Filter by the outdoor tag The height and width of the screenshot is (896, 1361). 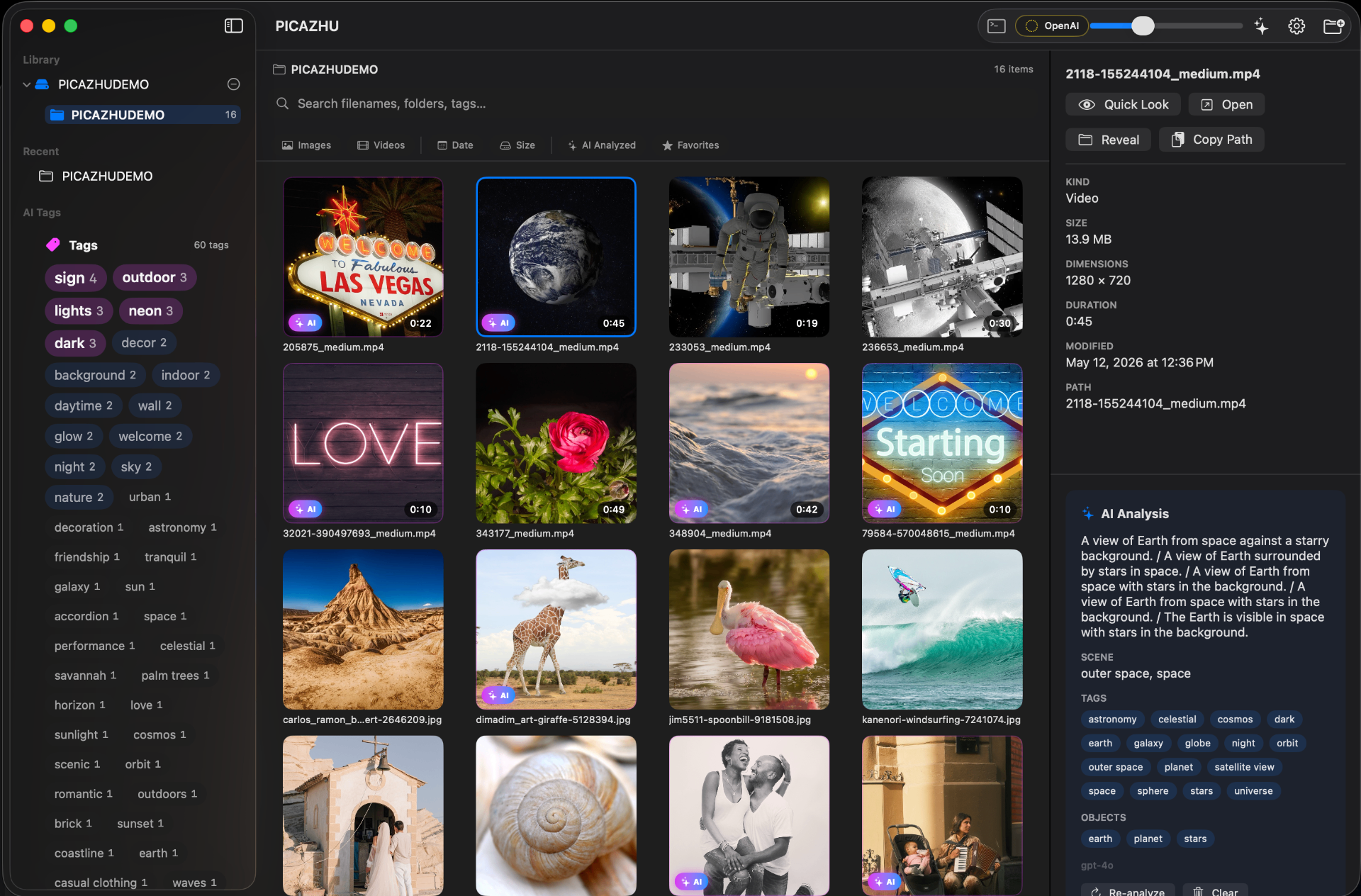coord(155,277)
